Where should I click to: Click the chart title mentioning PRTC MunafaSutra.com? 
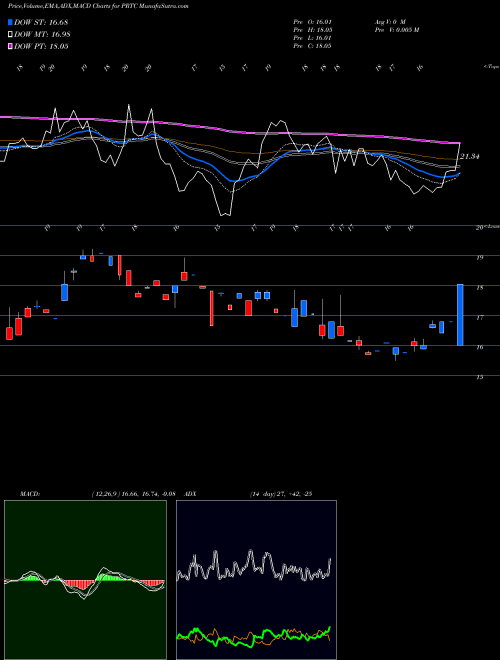[98, 6]
